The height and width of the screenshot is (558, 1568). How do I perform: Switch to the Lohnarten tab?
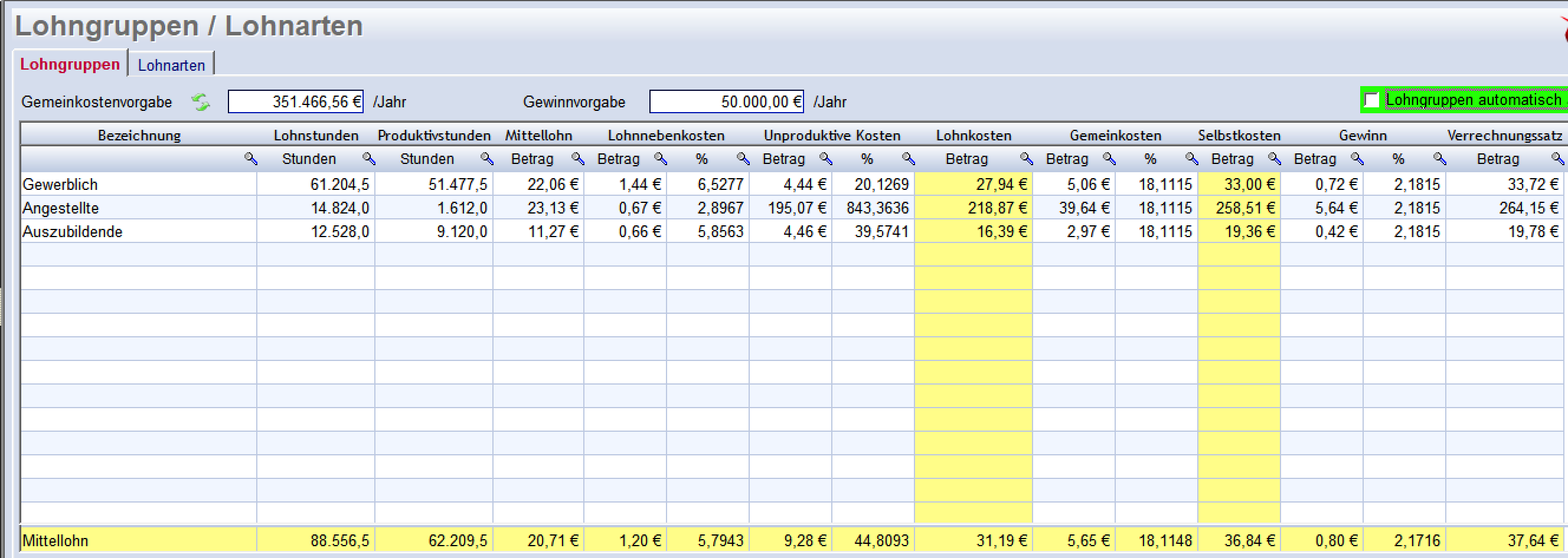tap(171, 65)
